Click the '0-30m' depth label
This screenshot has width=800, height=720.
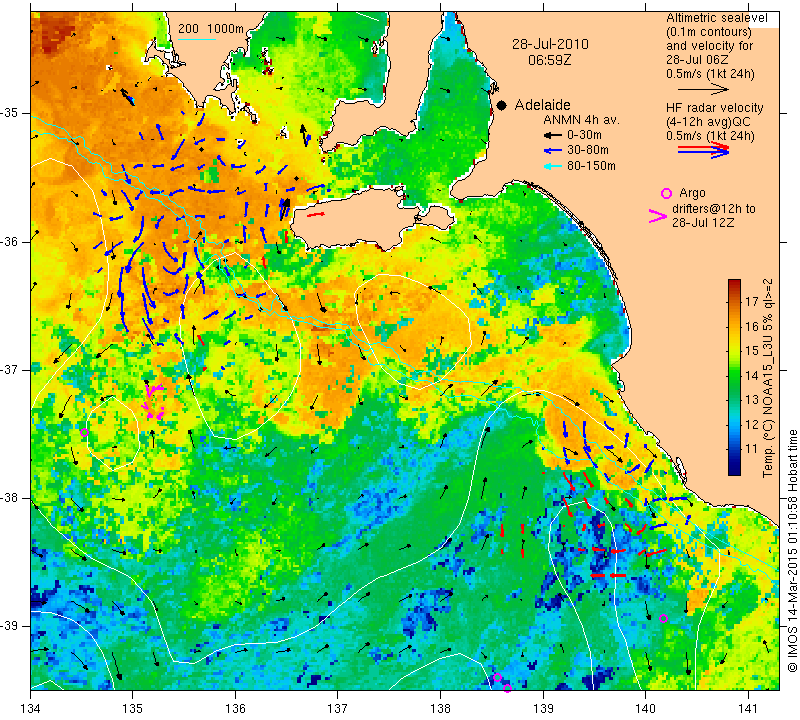[584, 135]
